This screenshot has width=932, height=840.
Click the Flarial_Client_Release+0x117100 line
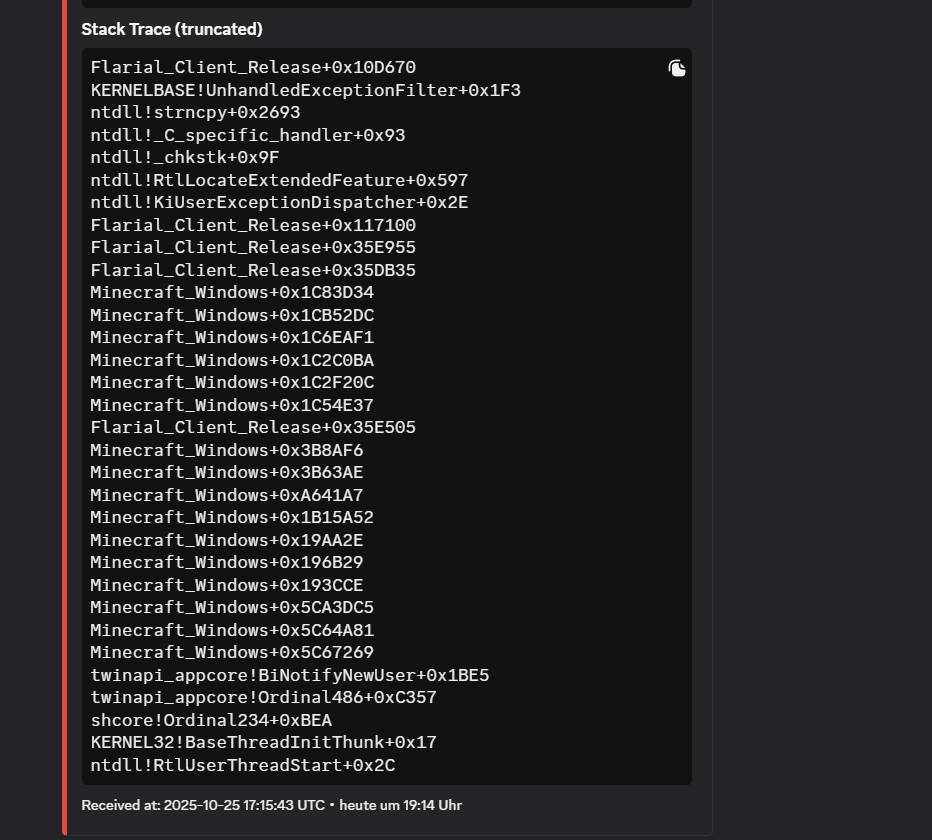click(253, 225)
